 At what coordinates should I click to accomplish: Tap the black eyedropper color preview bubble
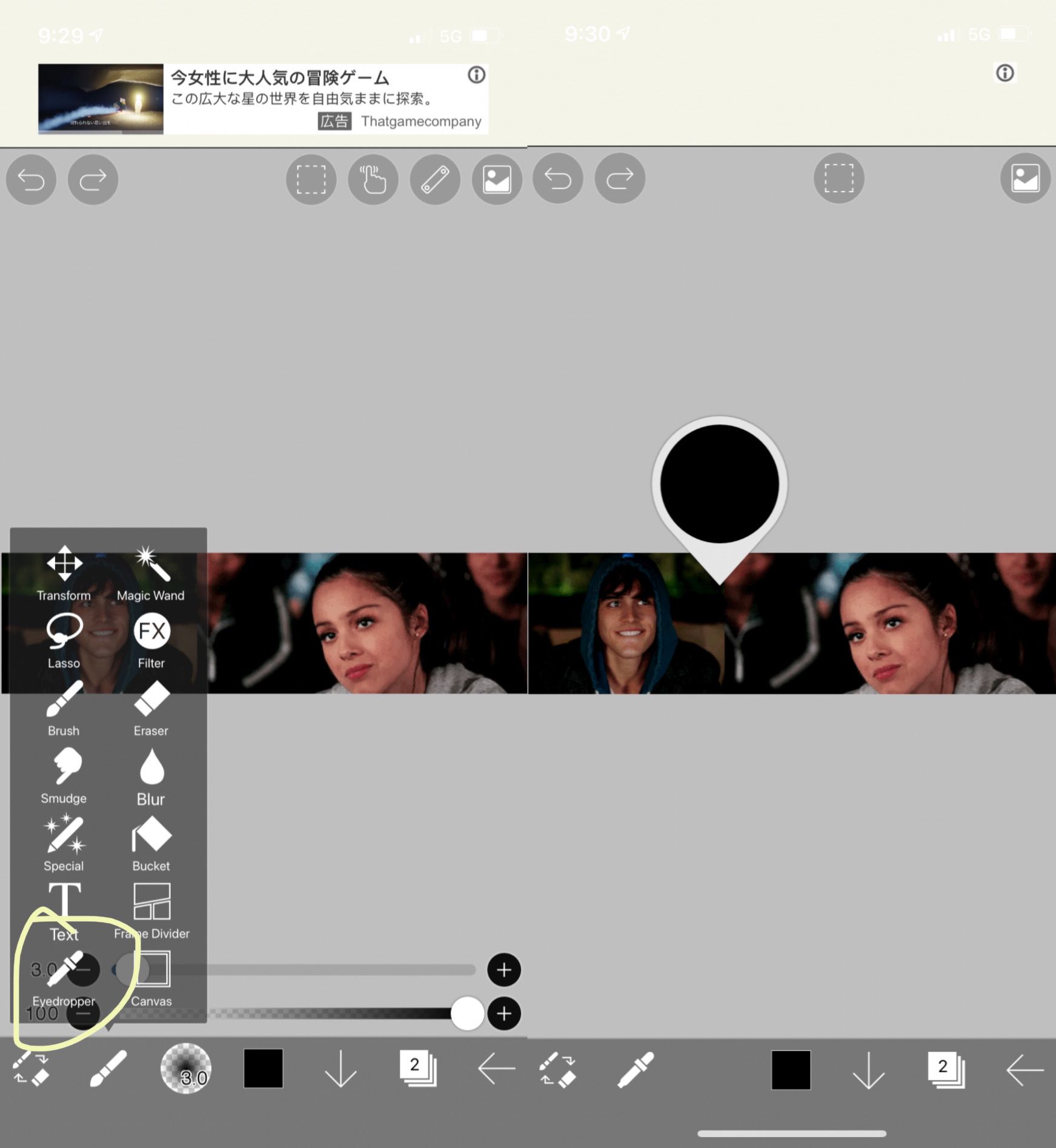[719, 484]
